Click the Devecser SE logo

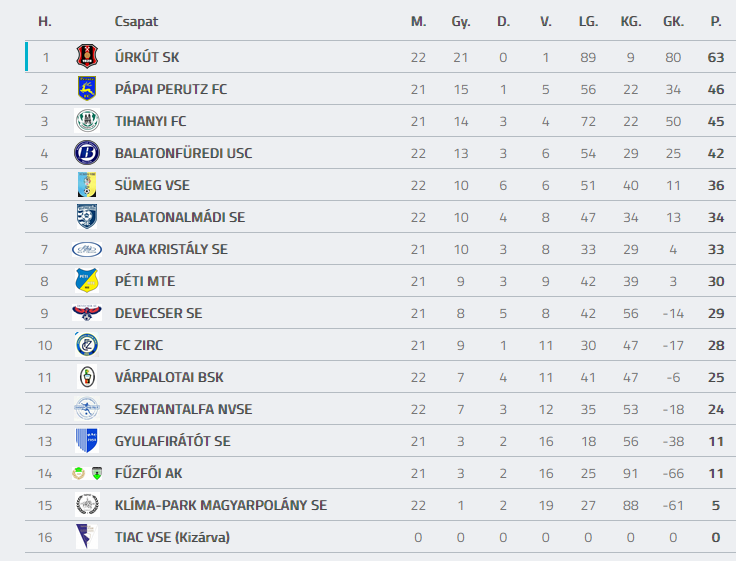pos(87,313)
